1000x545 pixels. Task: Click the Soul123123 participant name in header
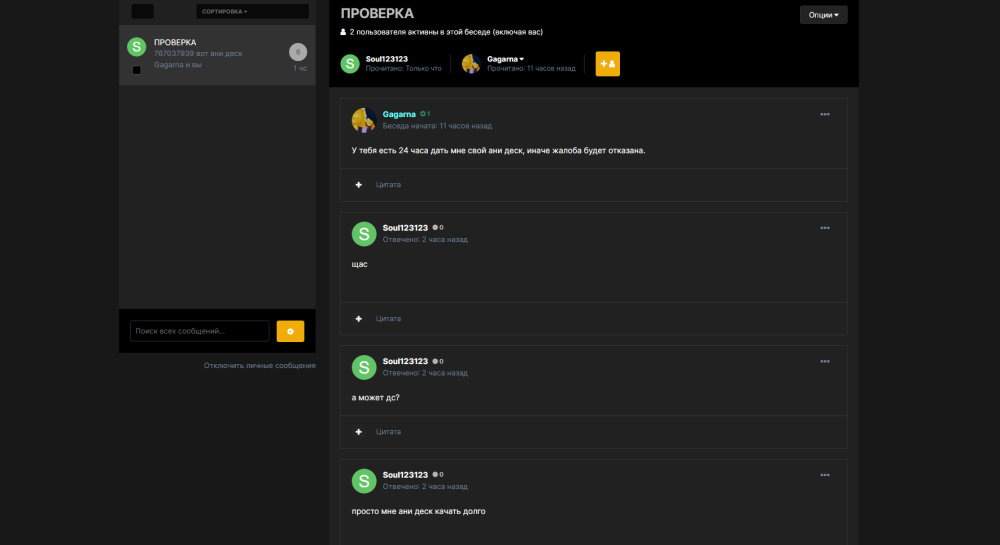pos(386,59)
